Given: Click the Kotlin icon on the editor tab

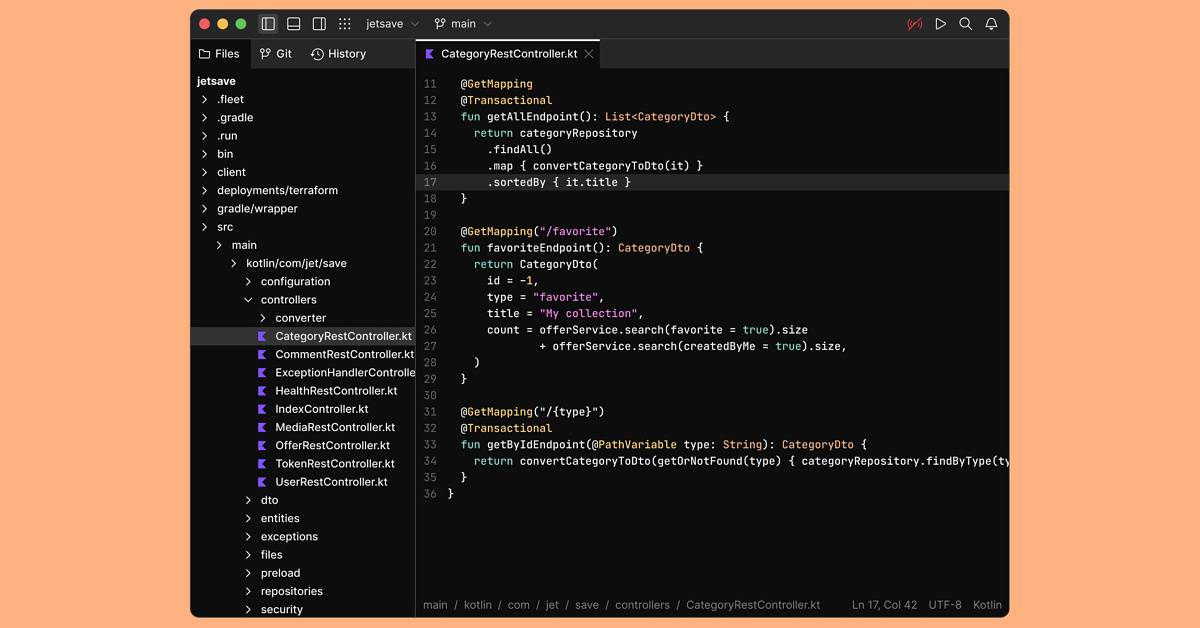Looking at the screenshot, I should 430,54.
